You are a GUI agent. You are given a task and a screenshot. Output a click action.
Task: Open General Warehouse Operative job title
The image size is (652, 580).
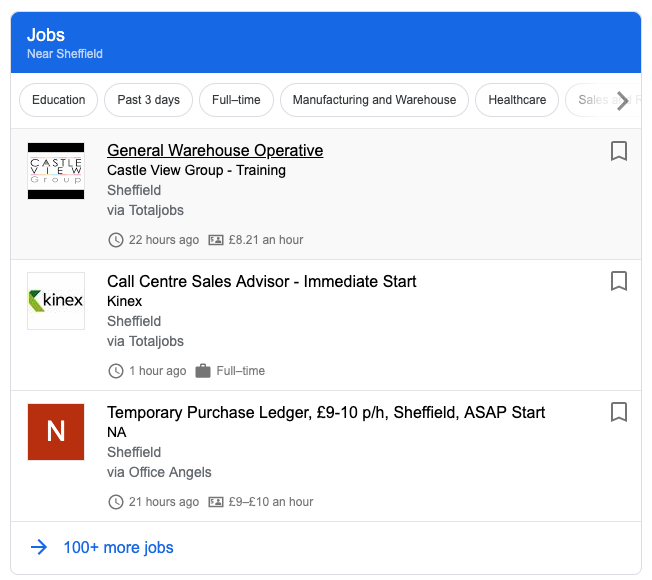point(215,151)
